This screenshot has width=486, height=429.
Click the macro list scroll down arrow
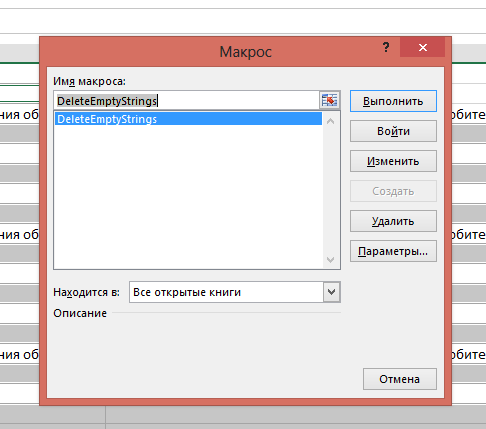331,259
